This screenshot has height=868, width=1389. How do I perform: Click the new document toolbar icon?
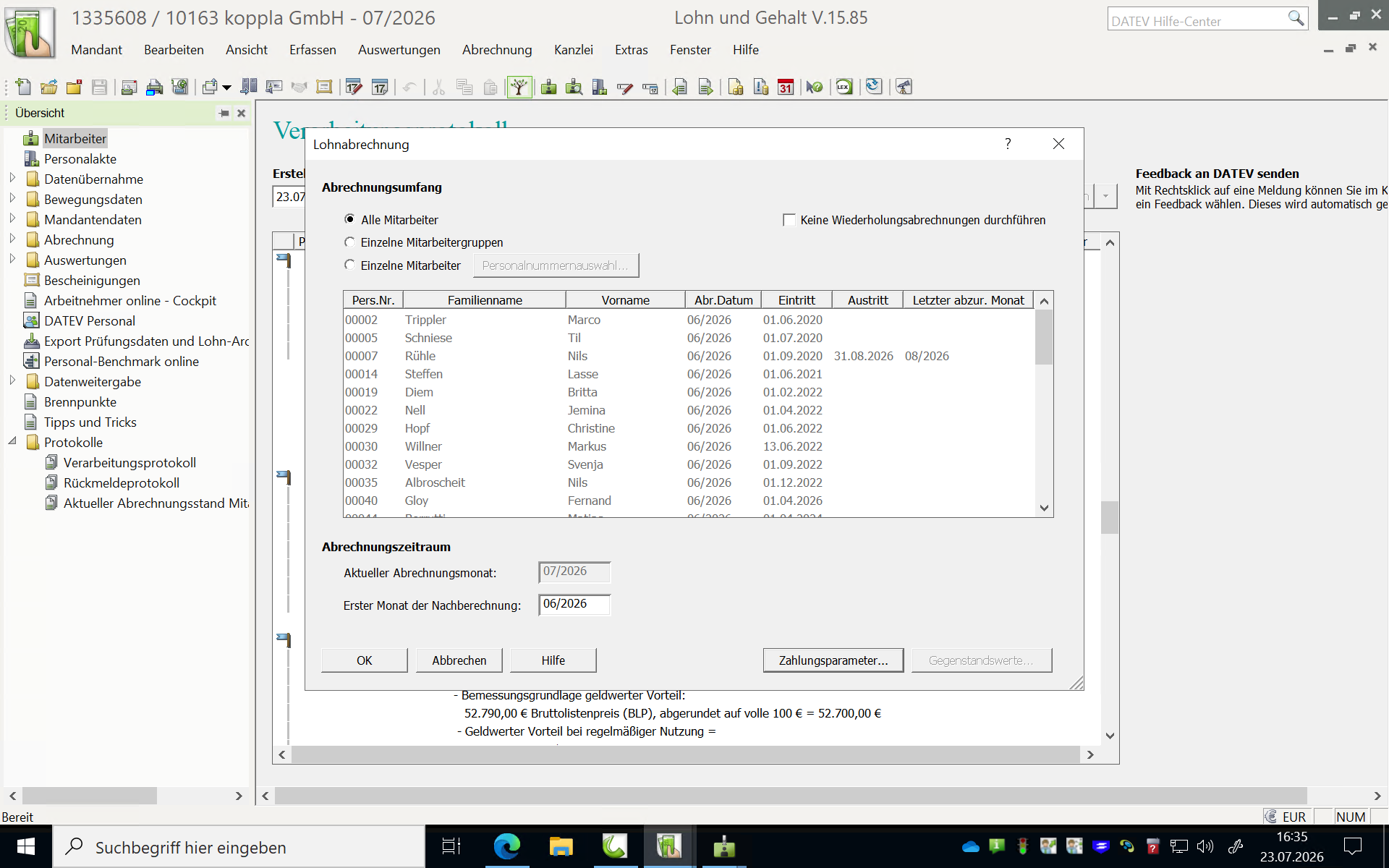click(x=23, y=88)
